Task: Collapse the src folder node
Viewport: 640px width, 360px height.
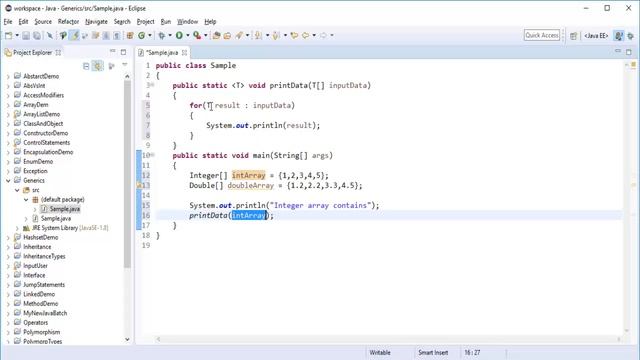Action: (x=17, y=190)
